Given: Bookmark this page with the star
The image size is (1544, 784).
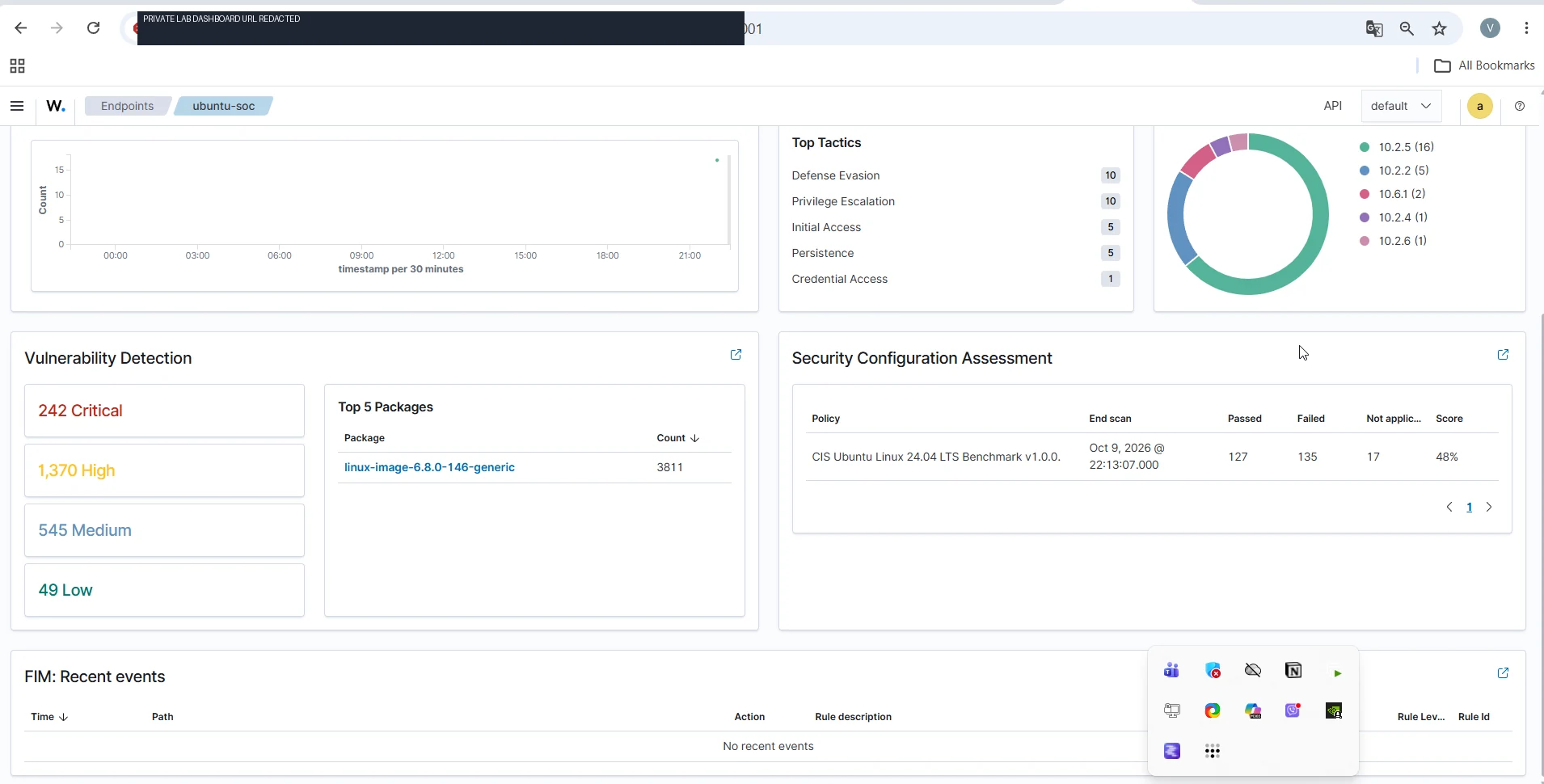Looking at the screenshot, I should 1440,29.
